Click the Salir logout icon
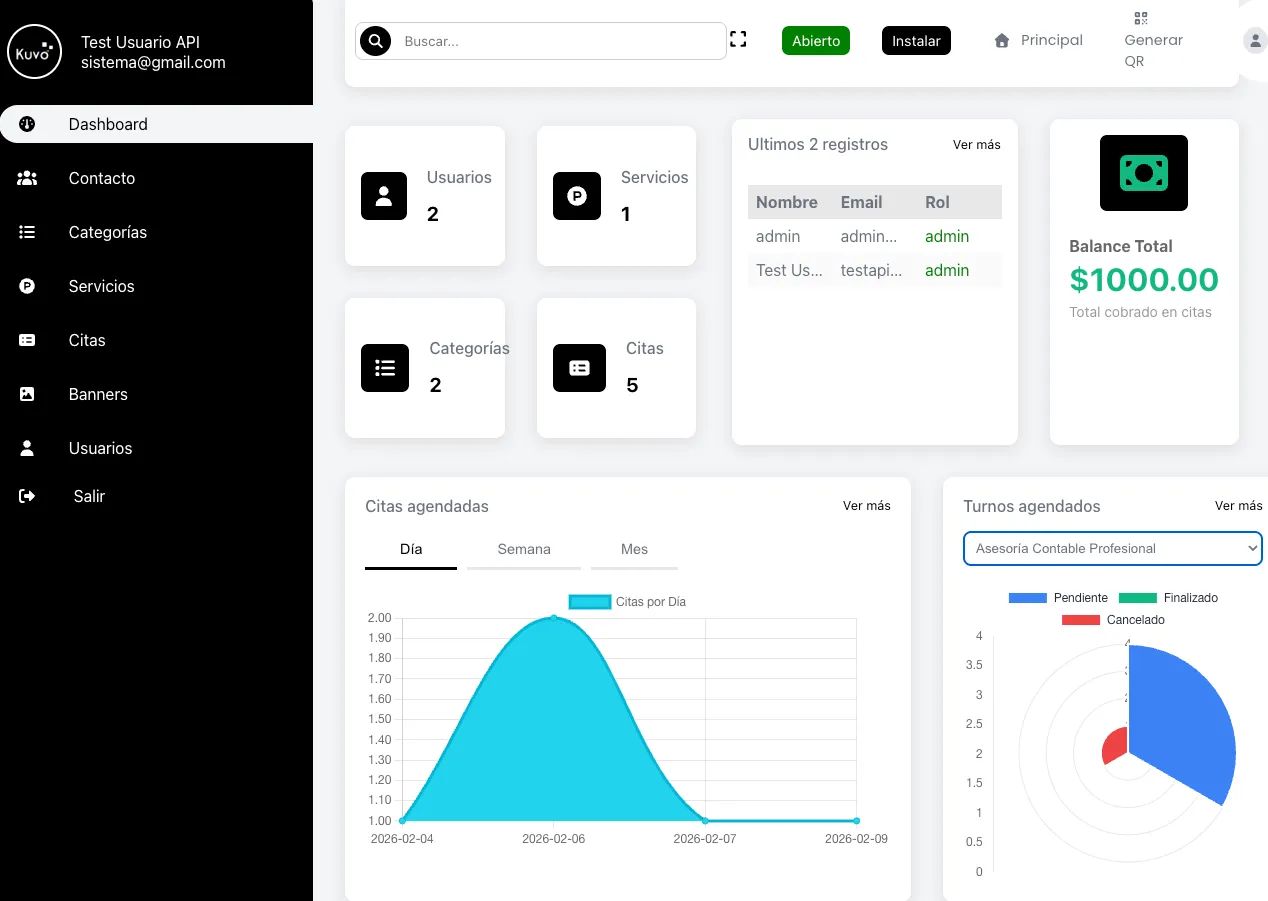Viewport: 1268px width, 901px height. pyautogui.click(x=29, y=496)
